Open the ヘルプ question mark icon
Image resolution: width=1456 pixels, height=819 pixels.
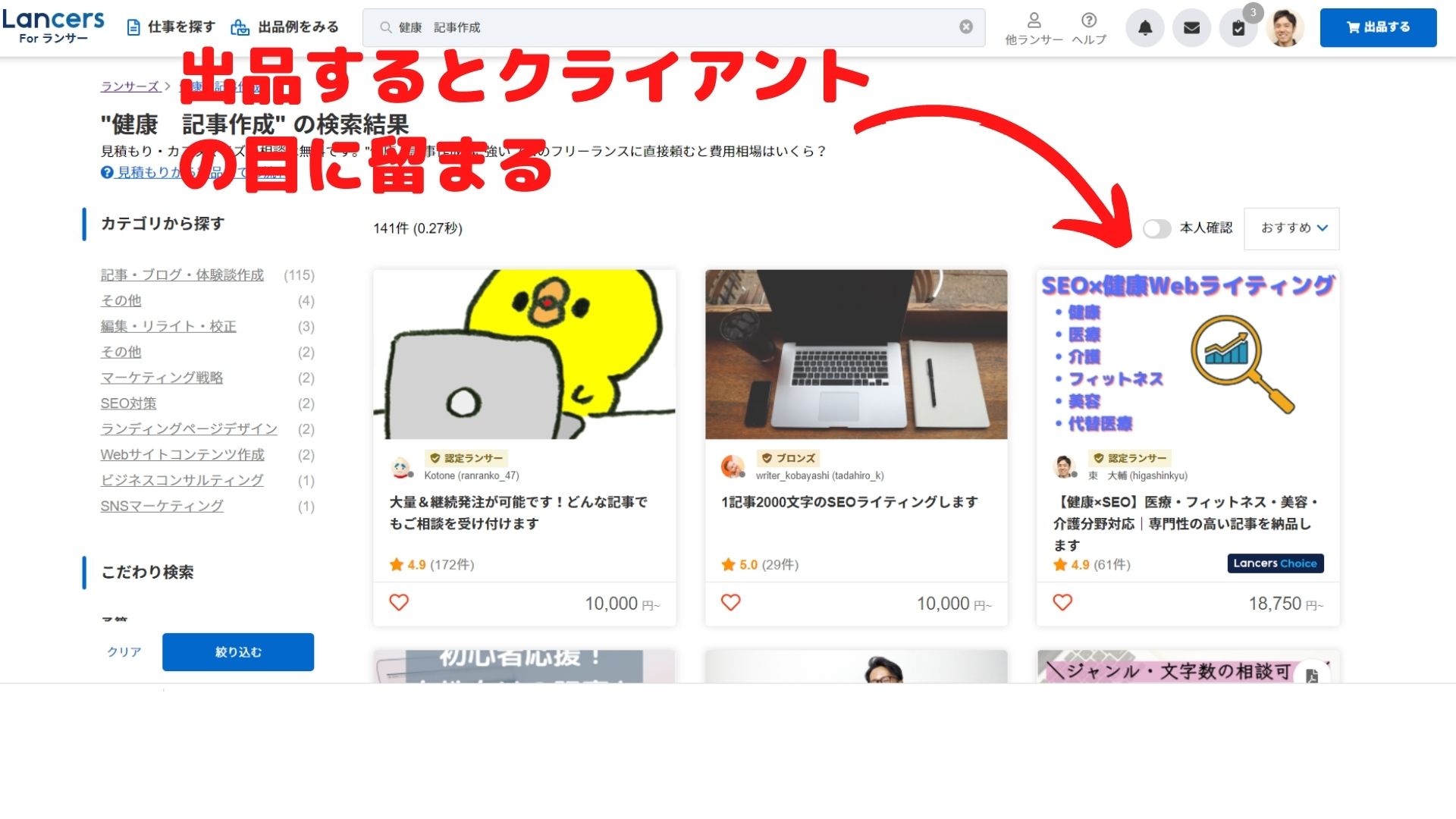coord(1089,20)
